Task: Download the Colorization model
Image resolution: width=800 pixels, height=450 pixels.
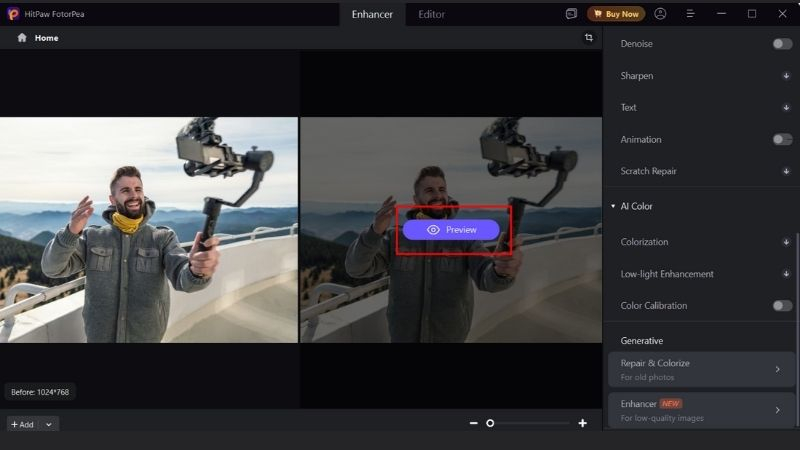Action: coord(786,242)
